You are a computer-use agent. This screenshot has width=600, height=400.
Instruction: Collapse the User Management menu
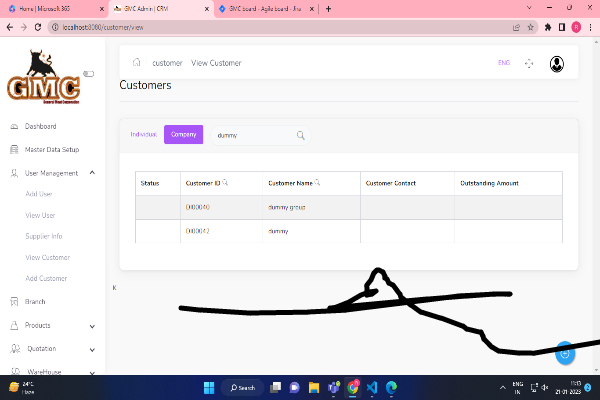92,173
